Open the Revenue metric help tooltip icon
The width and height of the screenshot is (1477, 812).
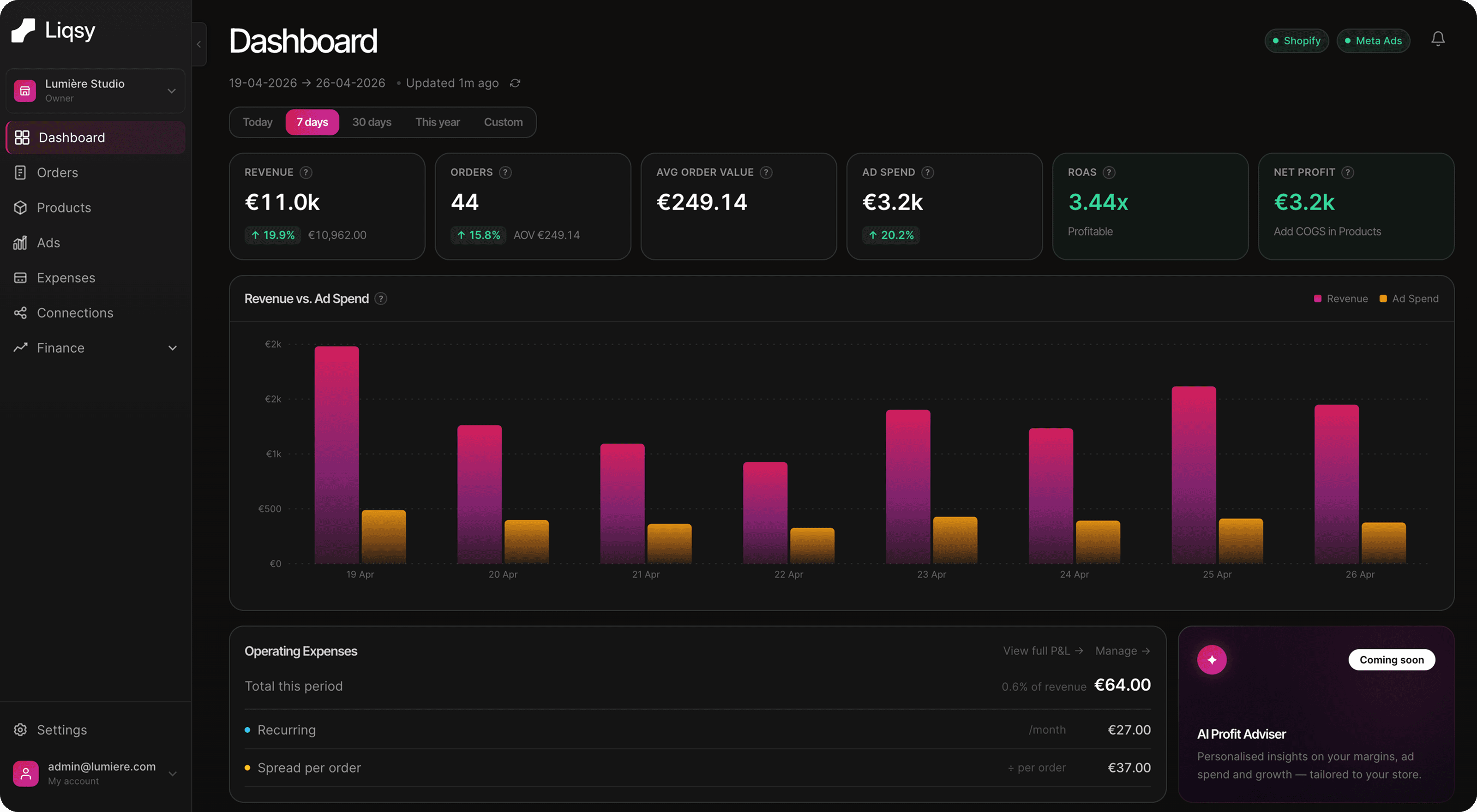(306, 172)
